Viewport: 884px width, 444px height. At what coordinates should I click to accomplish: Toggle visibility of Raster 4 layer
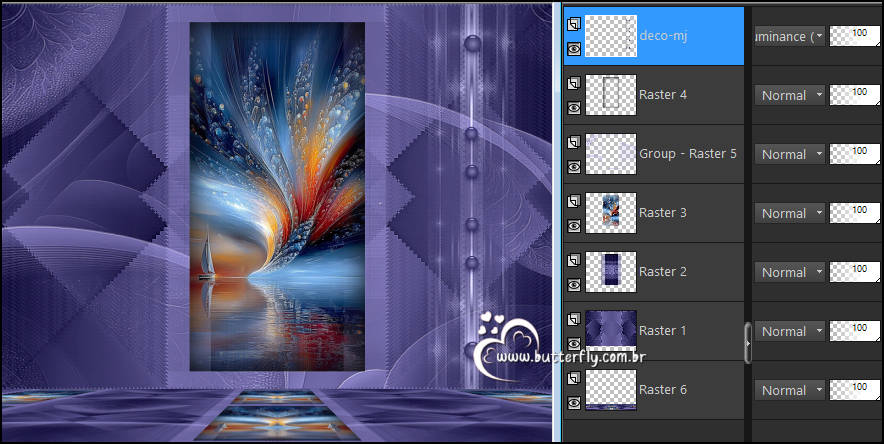point(573,107)
